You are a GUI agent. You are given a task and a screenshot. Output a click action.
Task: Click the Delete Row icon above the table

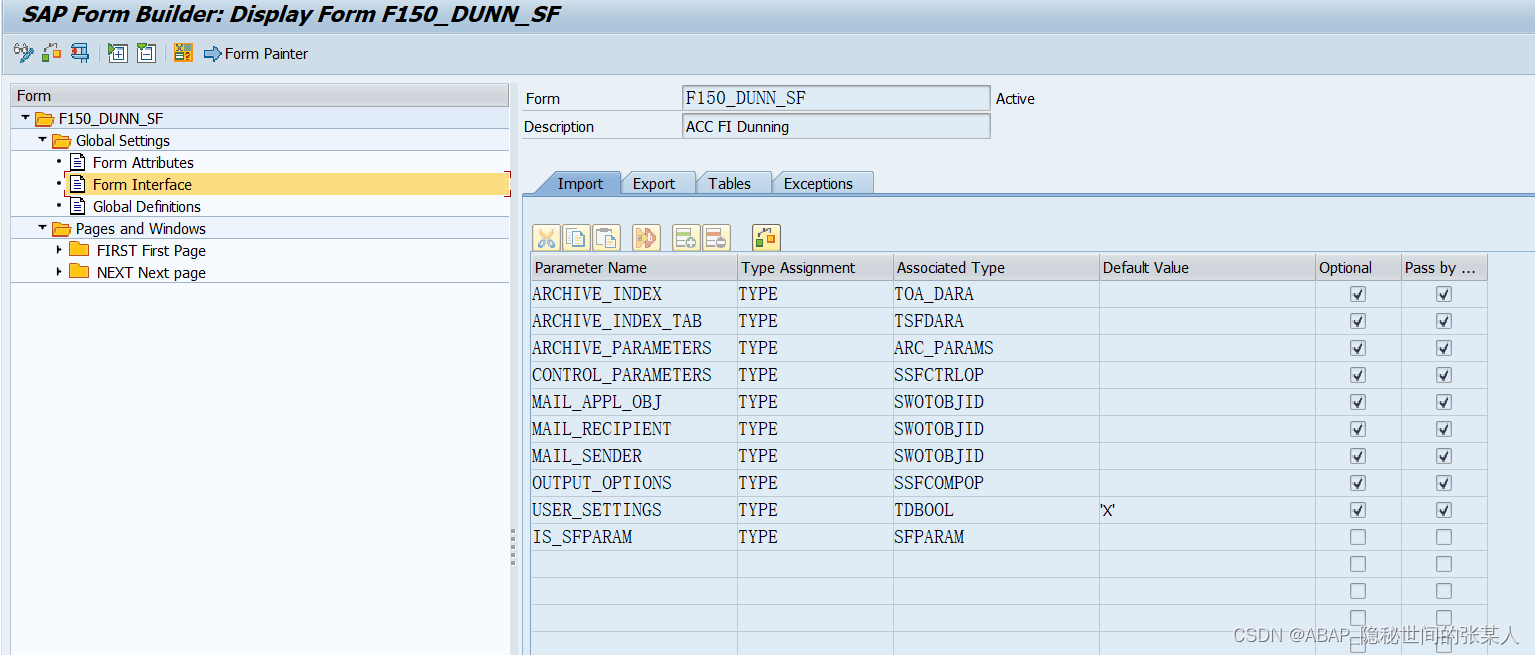(716, 238)
